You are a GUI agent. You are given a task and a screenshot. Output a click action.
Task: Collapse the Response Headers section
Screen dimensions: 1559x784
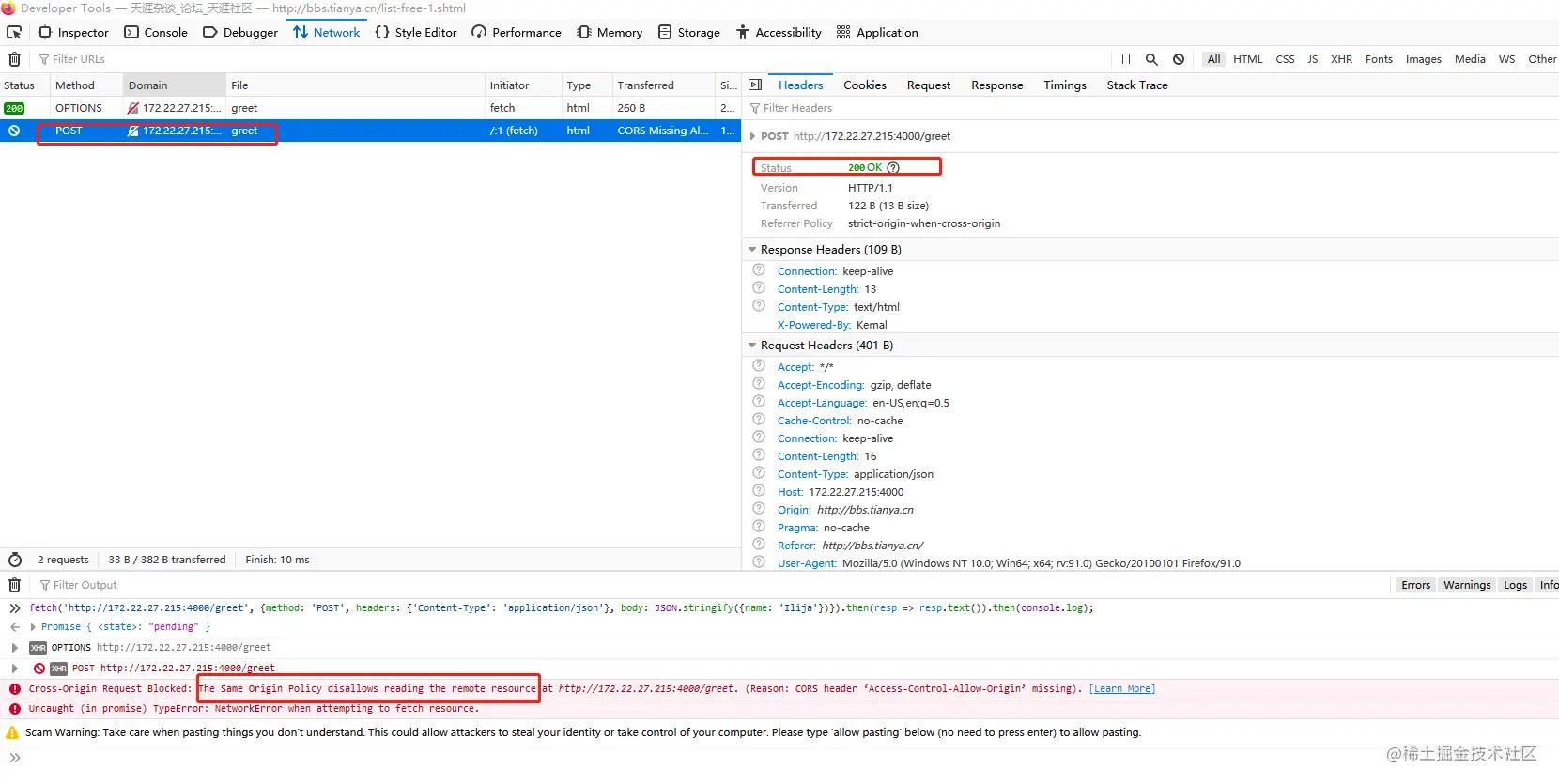tap(752, 250)
